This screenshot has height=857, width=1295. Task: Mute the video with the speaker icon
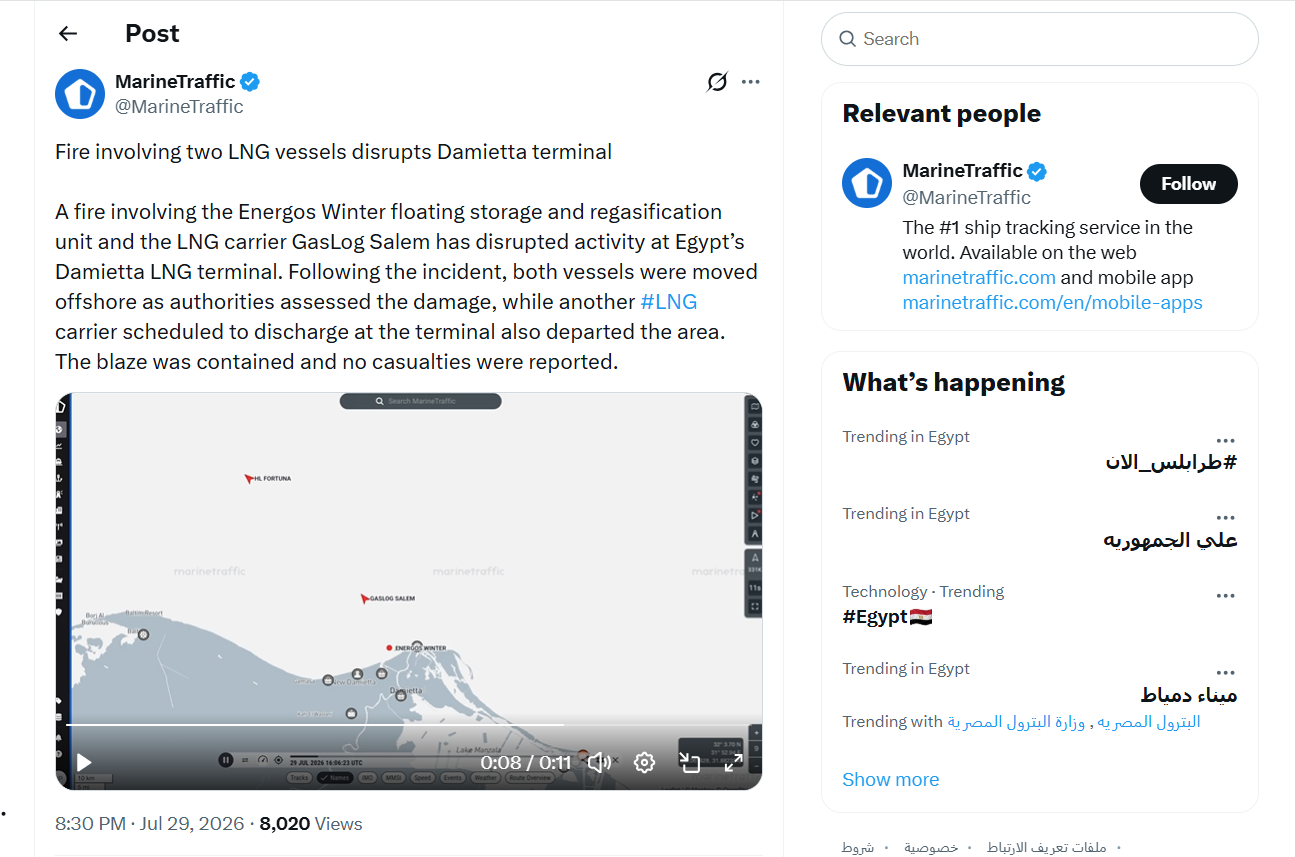599,763
